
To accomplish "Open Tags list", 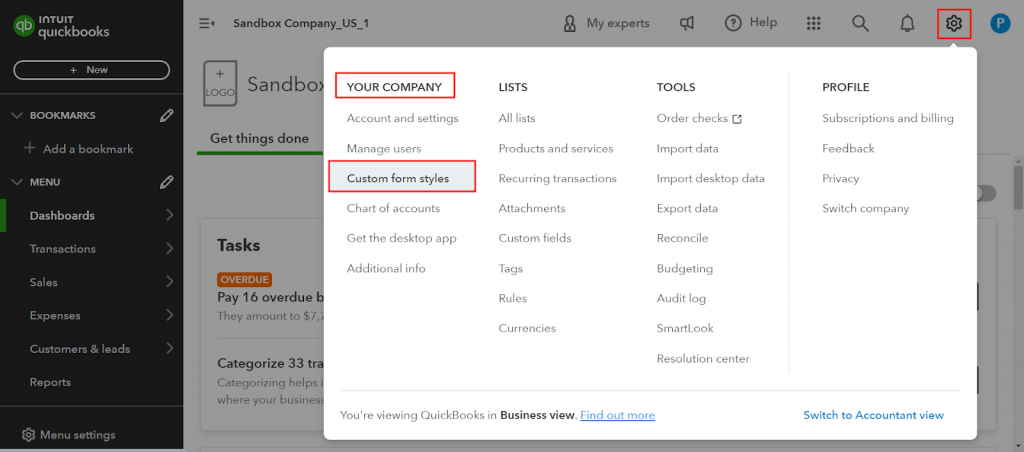I will pos(511,268).
